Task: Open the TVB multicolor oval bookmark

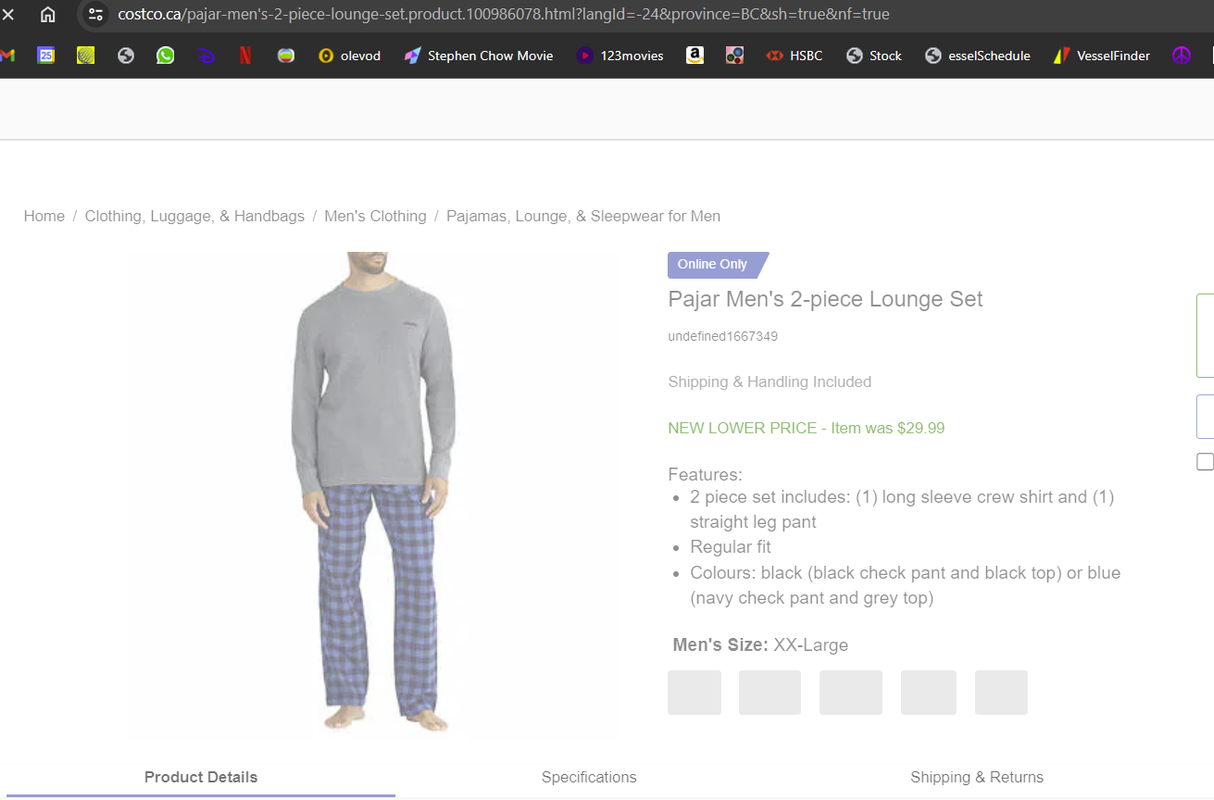Action: pyautogui.click(x=286, y=56)
